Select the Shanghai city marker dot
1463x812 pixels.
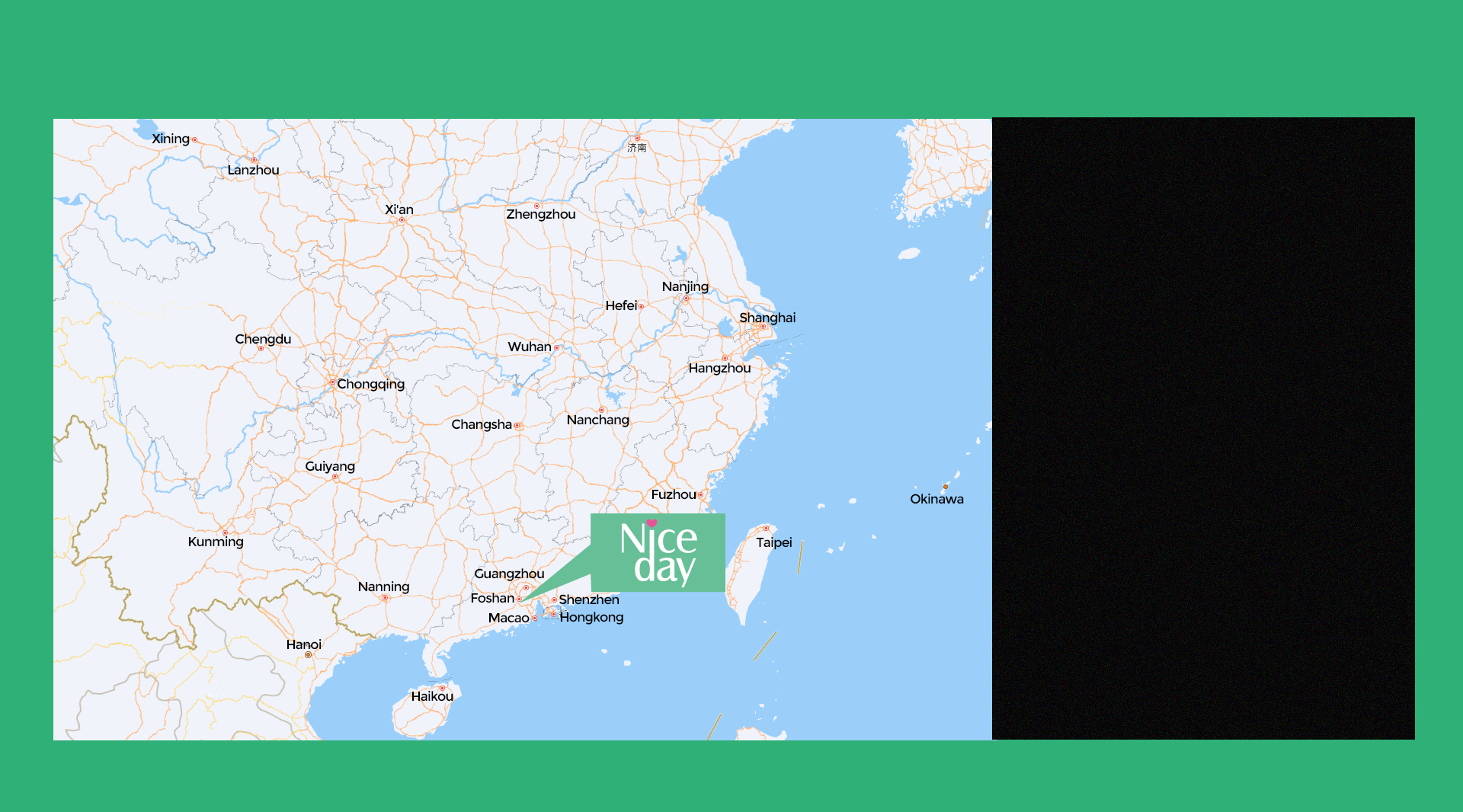[763, 327]
